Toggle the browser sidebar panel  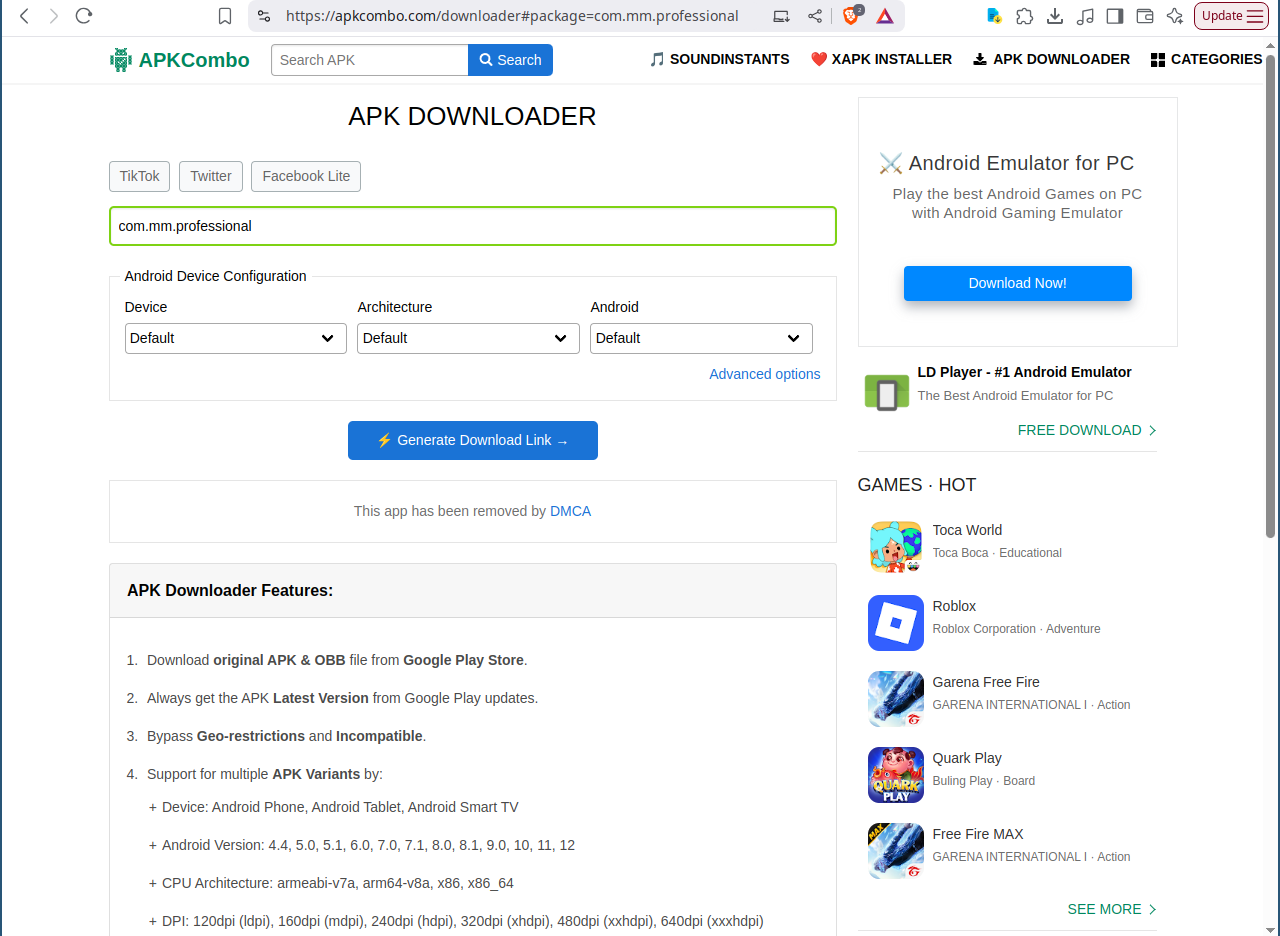1115,16
